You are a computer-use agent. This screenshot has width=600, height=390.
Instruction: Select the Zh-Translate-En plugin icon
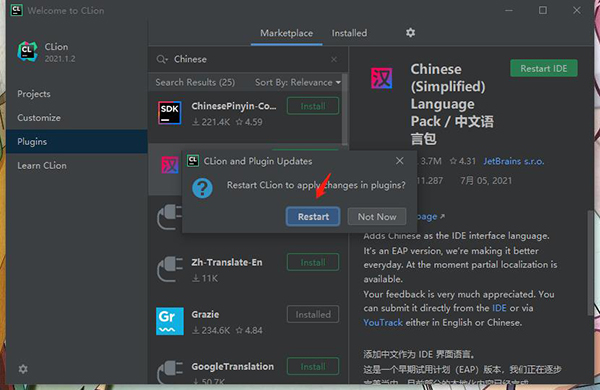pos(170,269)
